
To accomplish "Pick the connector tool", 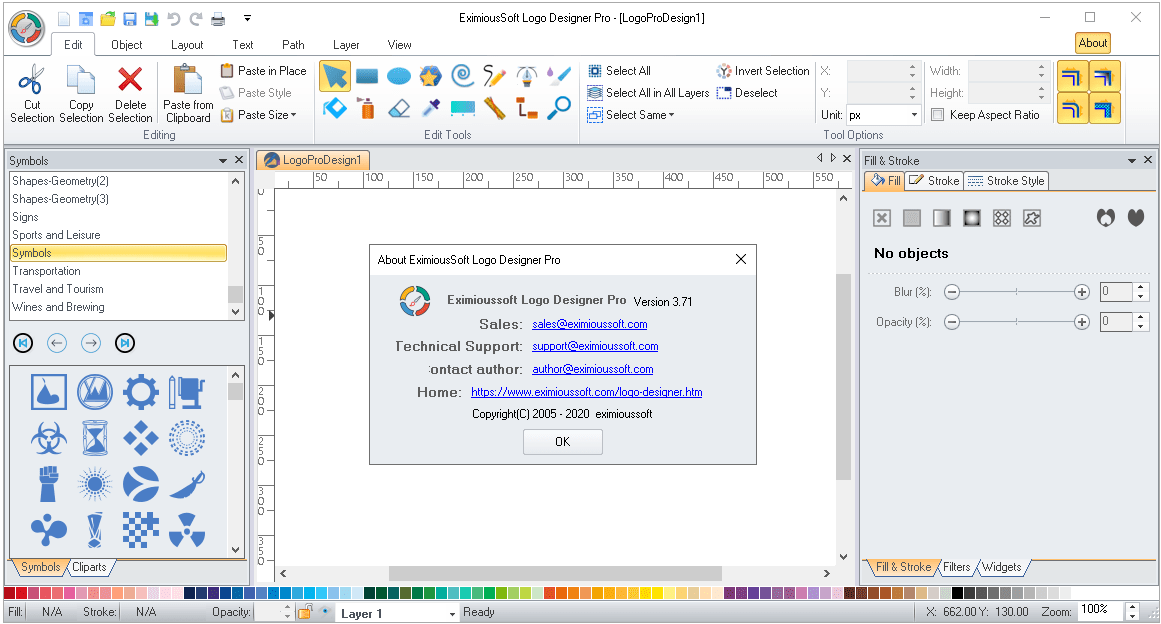I will point(526,109).
